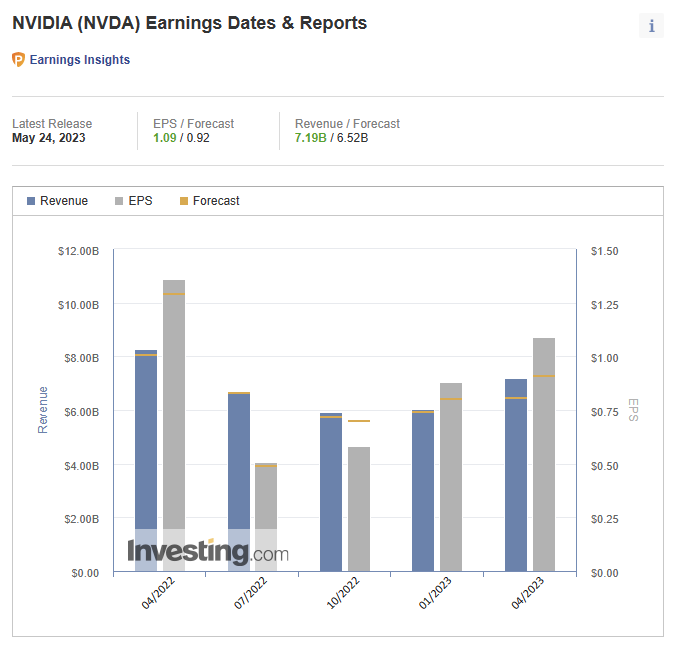Screen dimensions: 676x645
Task: Click the Latest Release label
Action: coord(52,124)
